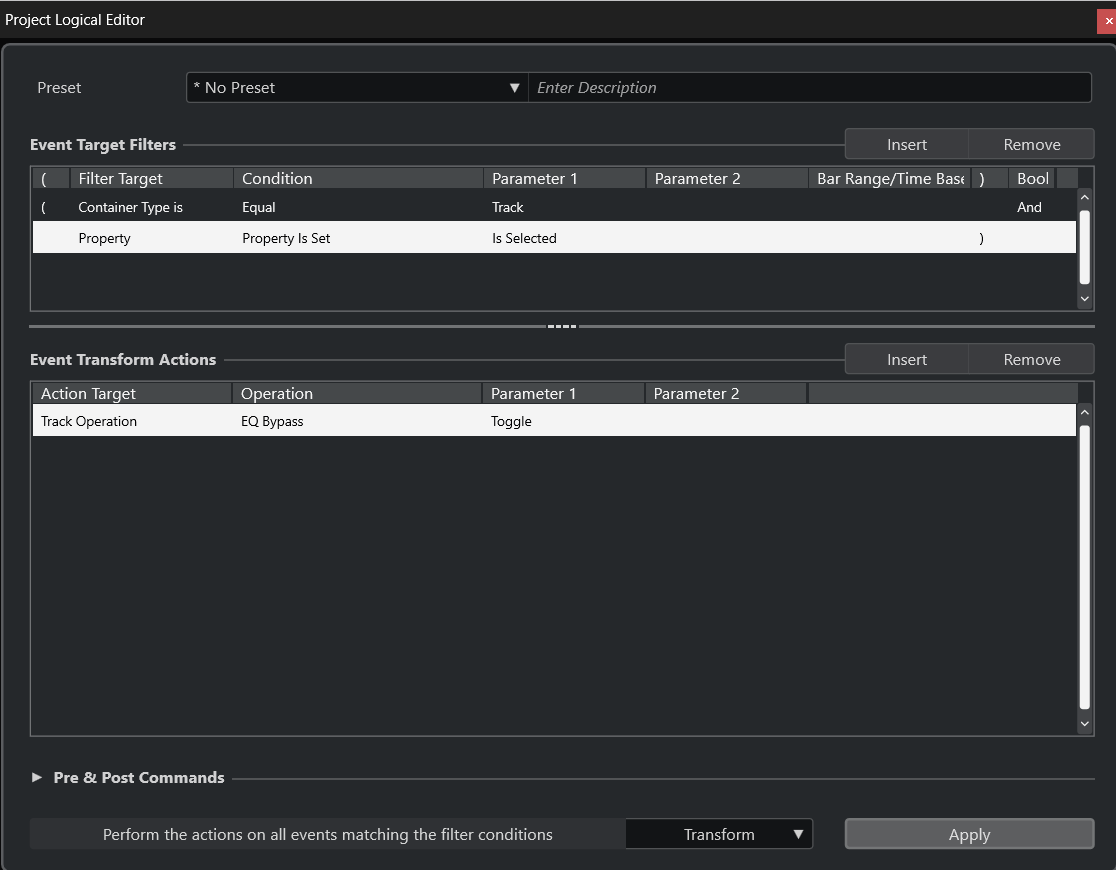Insert a new event transform action
The image size is (1116, 870).
[906, 360]
